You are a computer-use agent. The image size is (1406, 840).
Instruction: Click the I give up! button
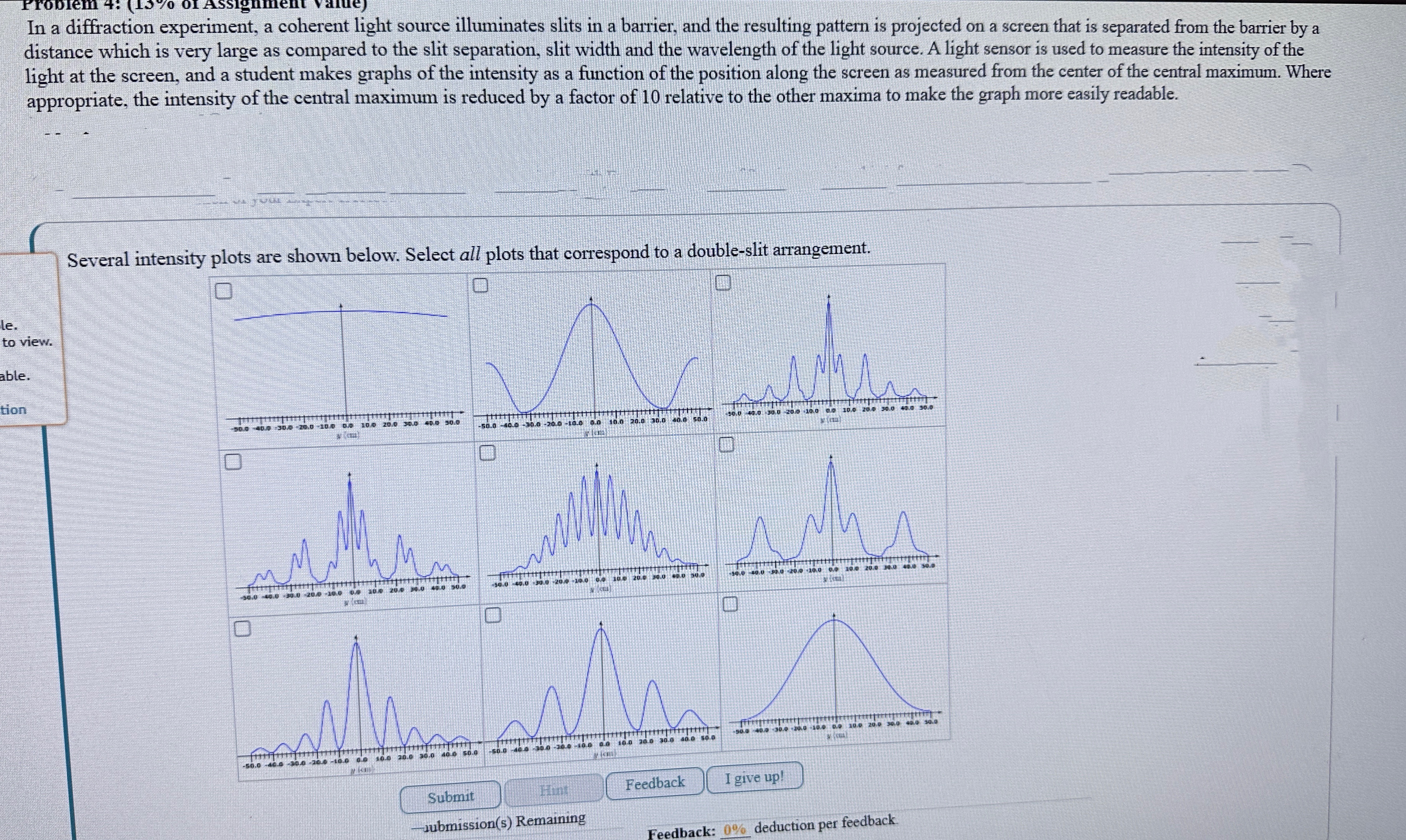pyautogui.click(x=754, y=778)
